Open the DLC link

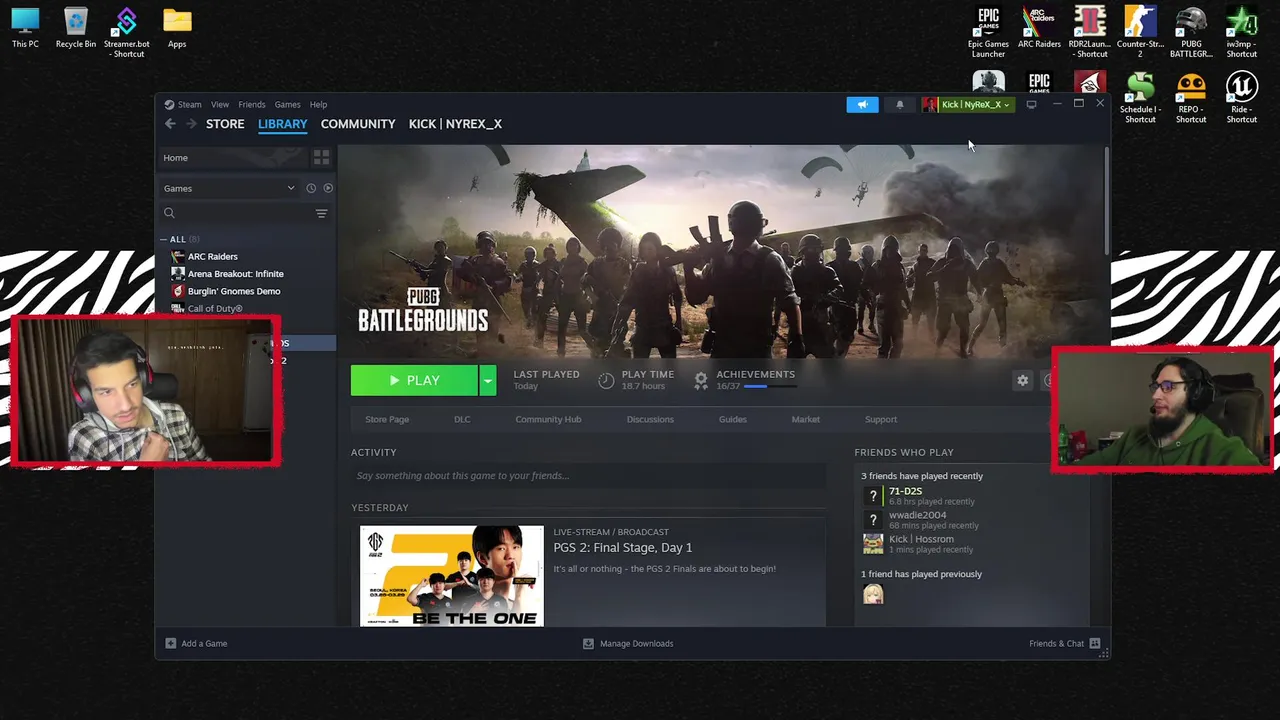click(x=462, y=419)
